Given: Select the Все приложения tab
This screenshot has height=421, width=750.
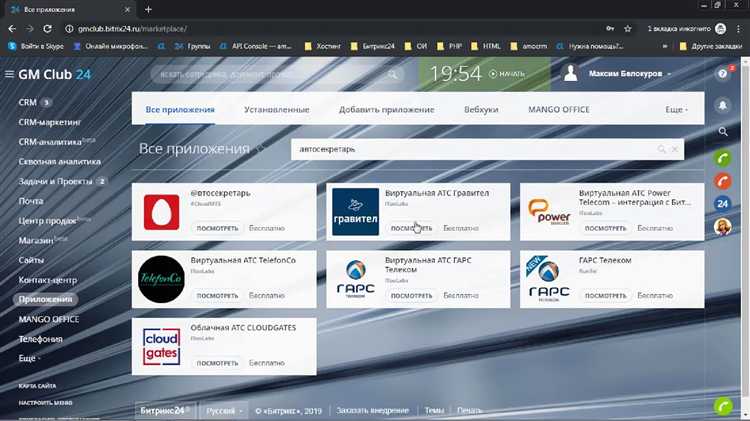Looking at the screenshot, I should 180,110.
